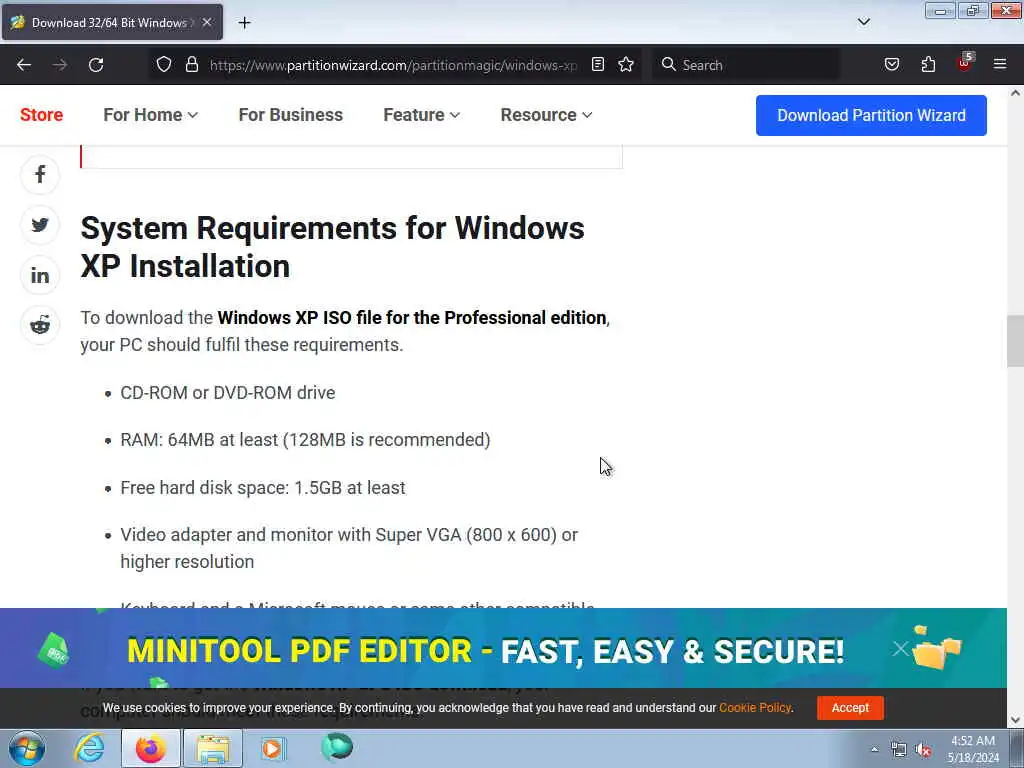
Task: Click 'RAM: 64MB at least' bullet
Action: (x=305, y=440)
